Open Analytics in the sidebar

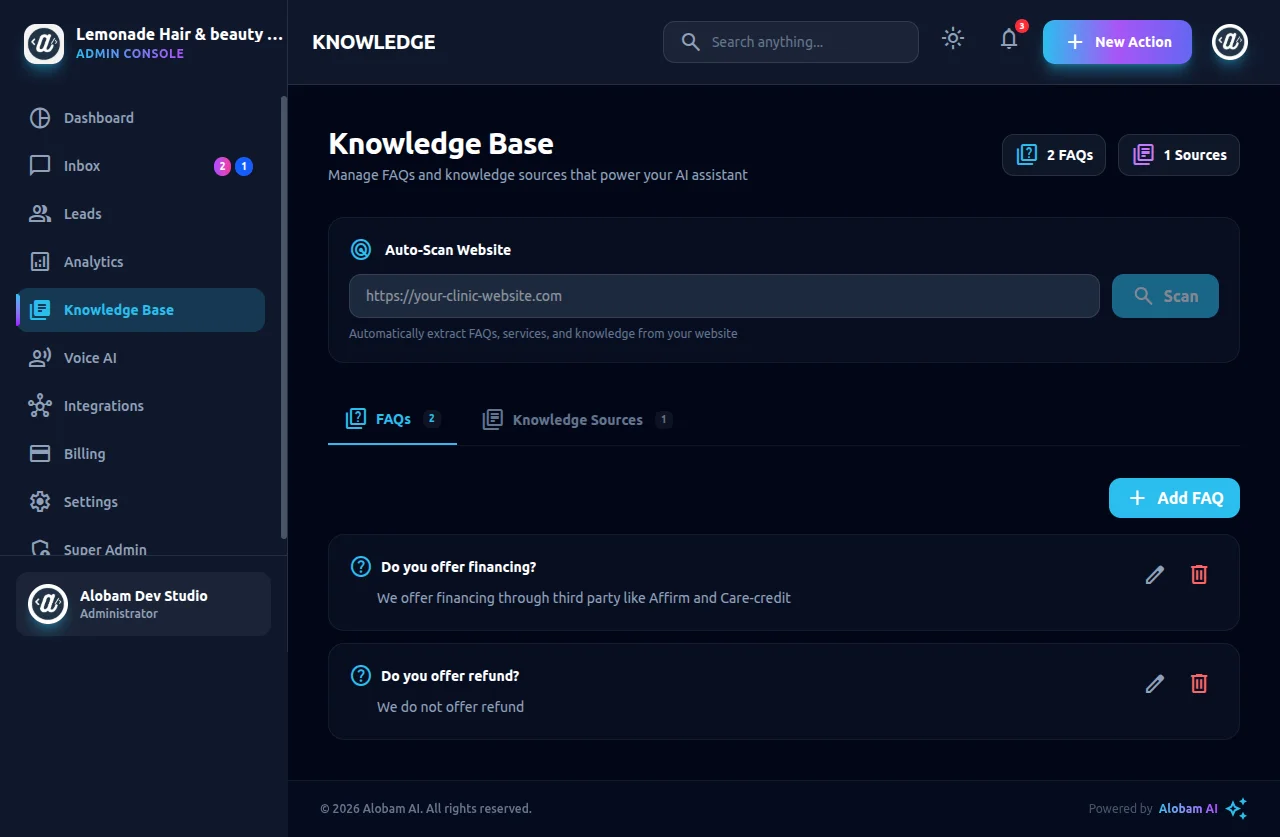141,262
